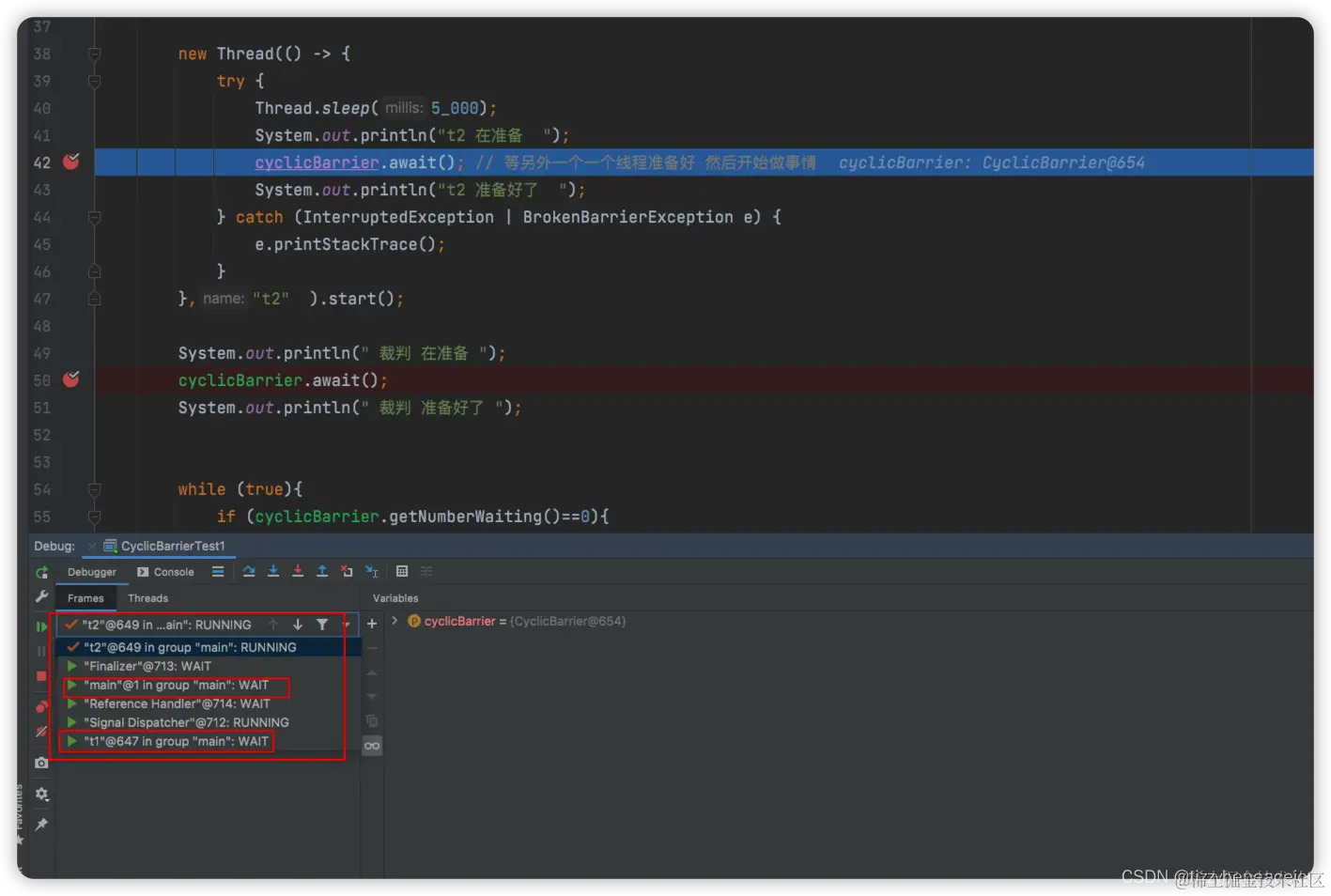Select the "main"@1 WAIT thread
The height and width of the screenshot is (896, 1331).
(x=209, y=685)
